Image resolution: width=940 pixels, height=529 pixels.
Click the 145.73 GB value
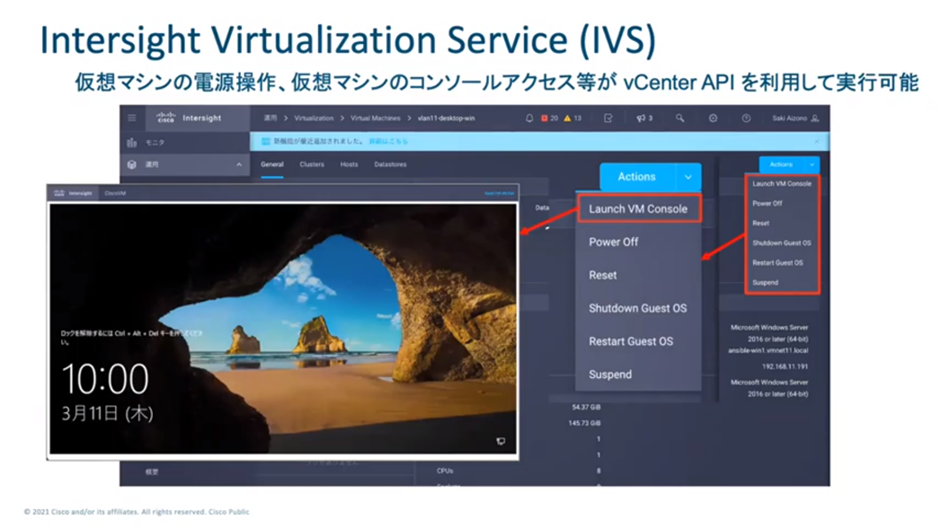coord(584,423)
